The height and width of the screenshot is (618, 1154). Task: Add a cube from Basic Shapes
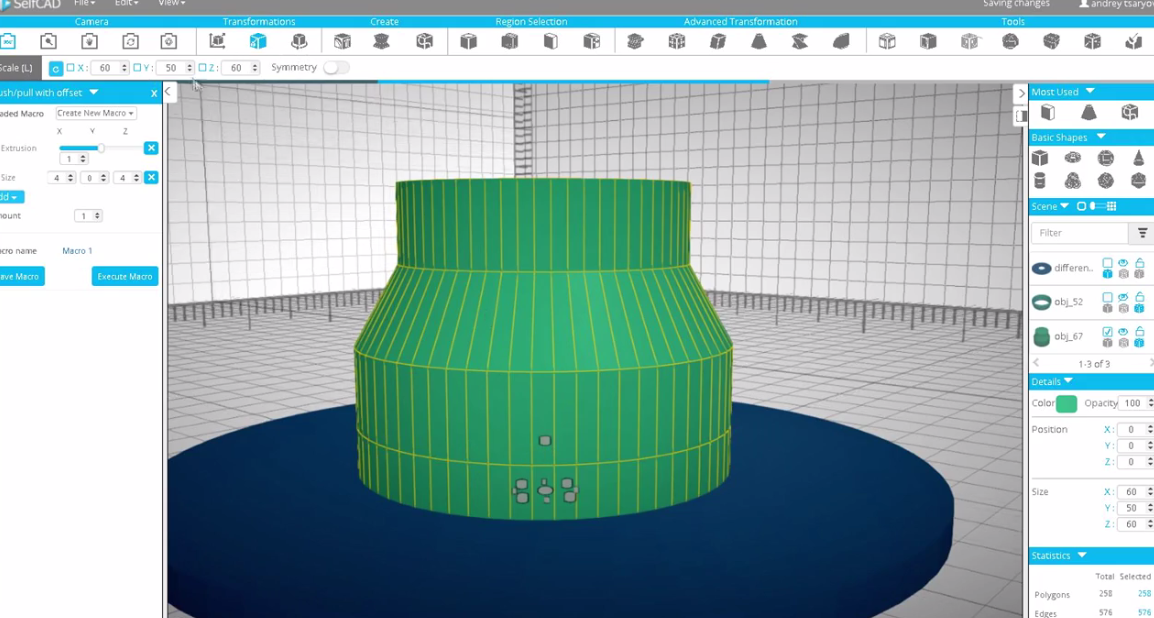(1039, 157)
